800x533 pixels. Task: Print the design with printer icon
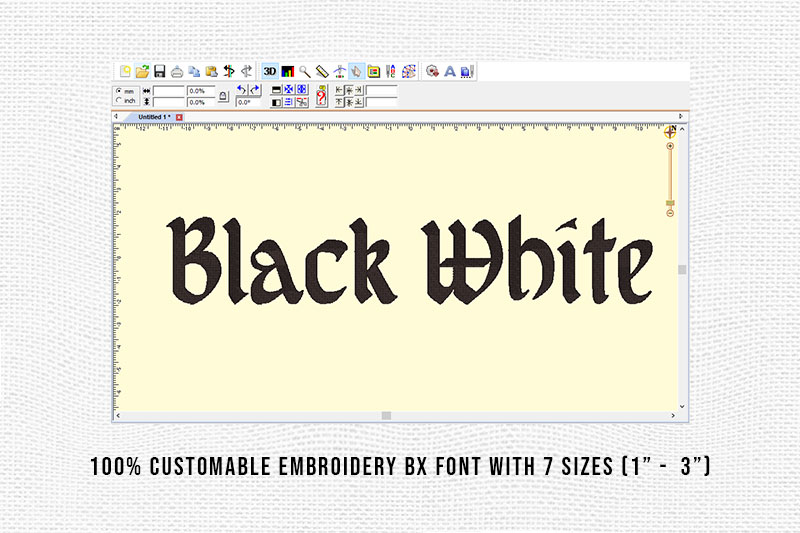[177, 71]
